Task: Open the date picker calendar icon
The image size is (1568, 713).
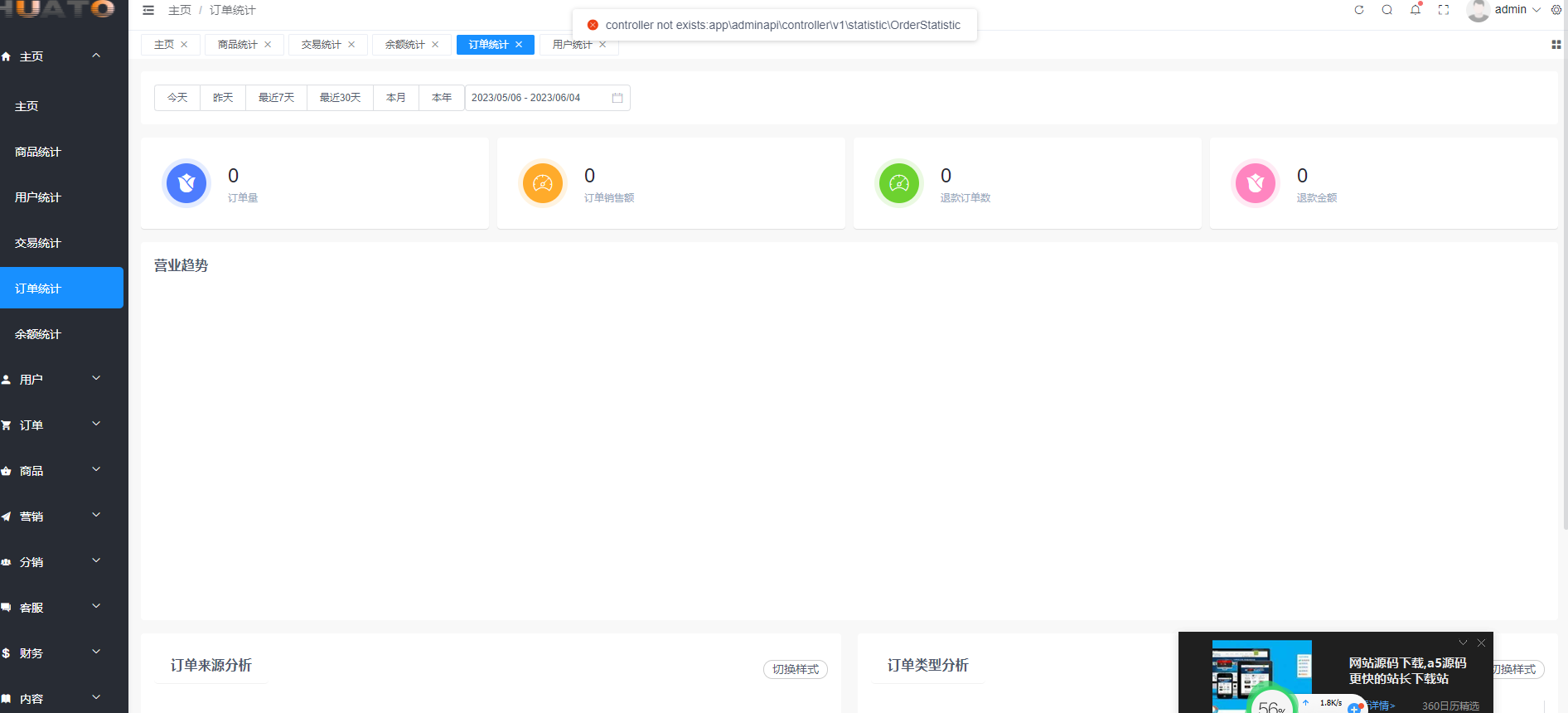Action: point(617,98)
